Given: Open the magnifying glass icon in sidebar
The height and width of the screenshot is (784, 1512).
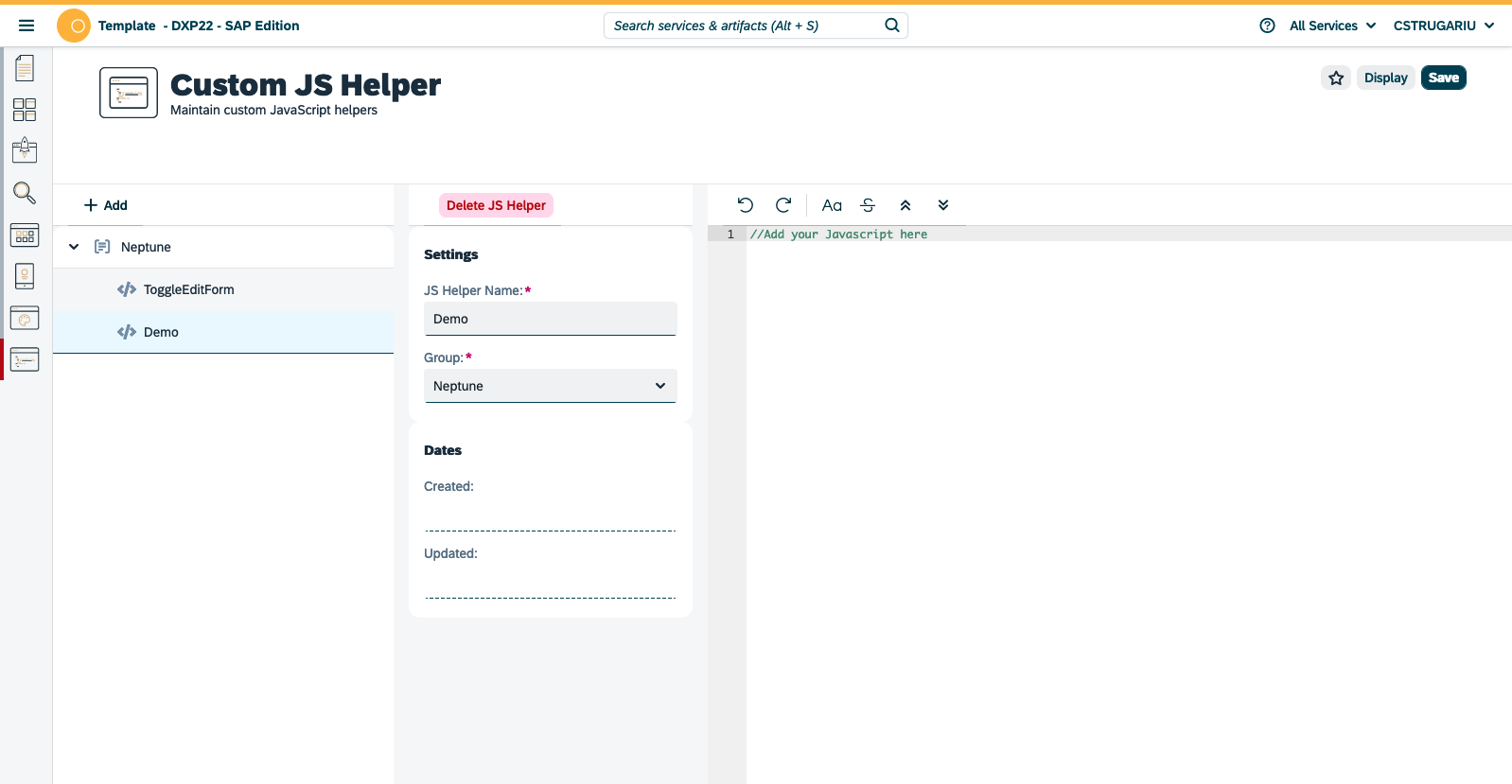Looking at the screenshot, I should pyautogui.click(x=25, y=193).
